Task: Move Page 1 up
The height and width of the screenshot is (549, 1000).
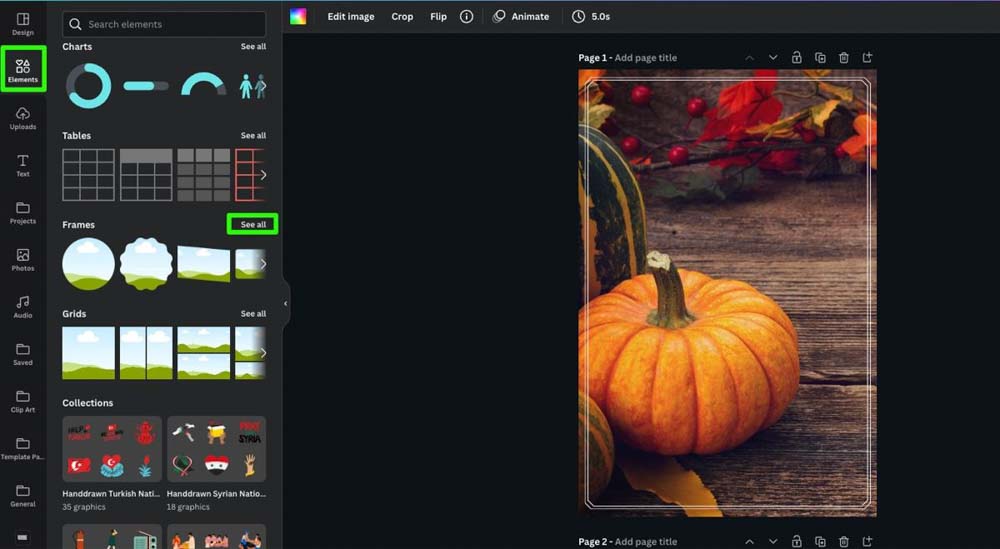Action: 750,57
